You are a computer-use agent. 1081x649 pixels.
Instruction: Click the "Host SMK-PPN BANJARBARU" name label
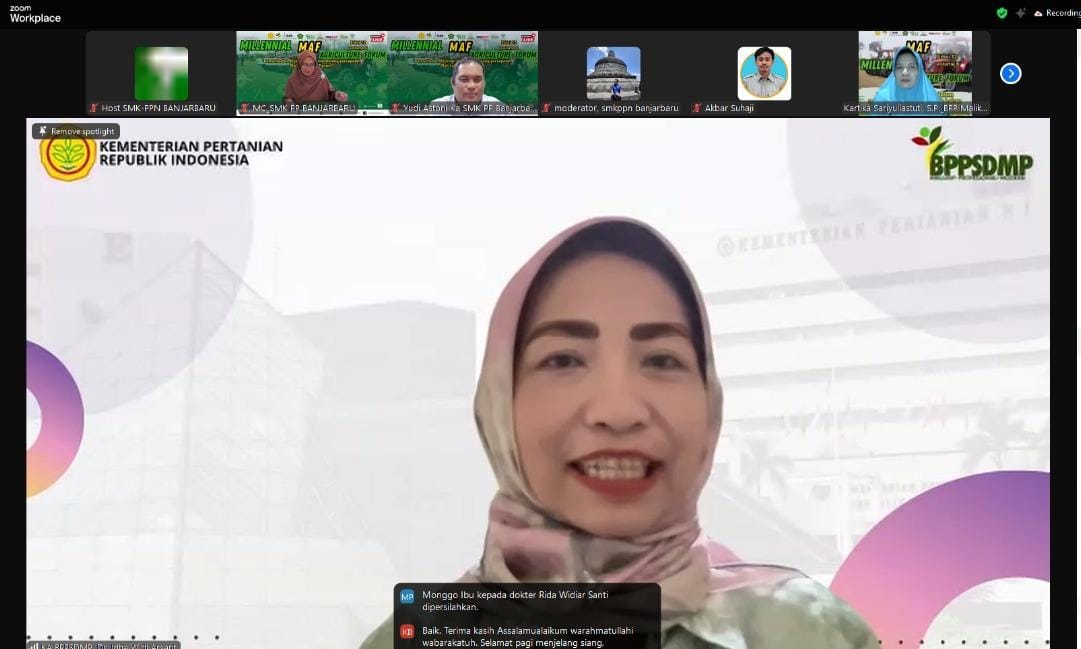point(159,108)
